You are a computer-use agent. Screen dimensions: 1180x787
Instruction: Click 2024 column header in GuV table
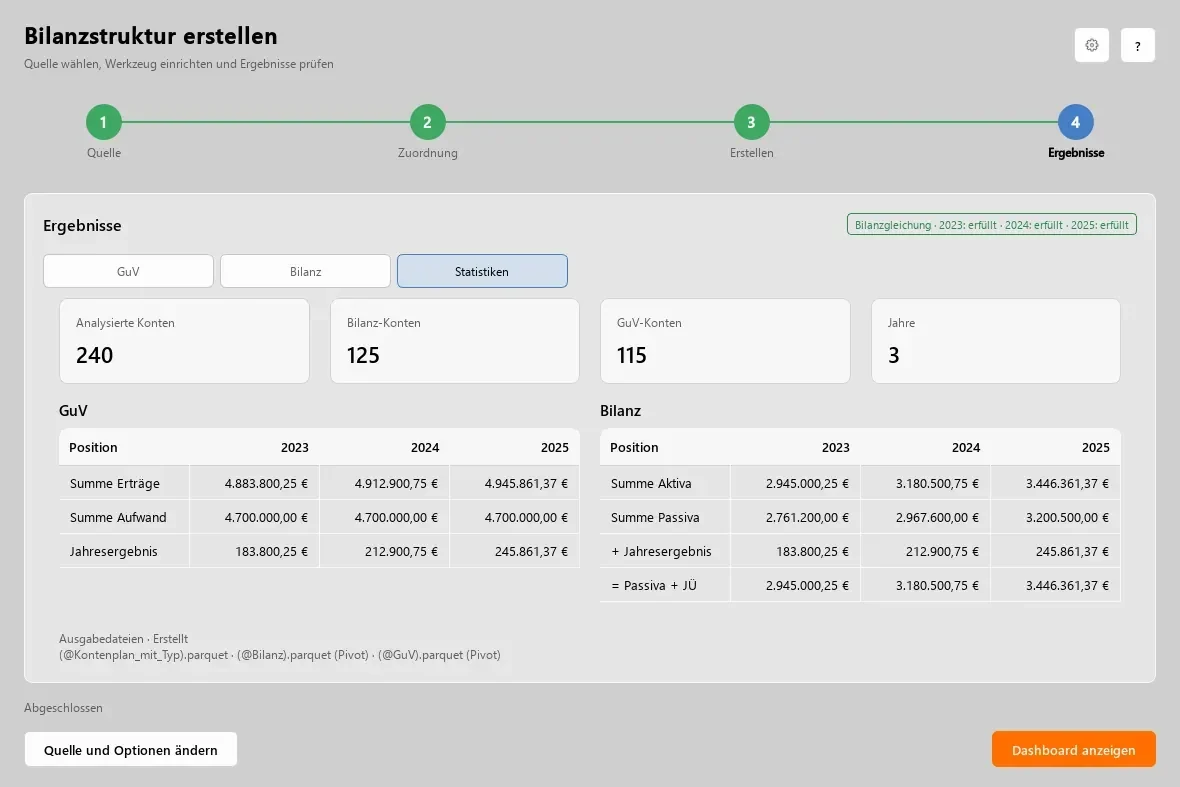pyautogui.click(x=424, y=447)
